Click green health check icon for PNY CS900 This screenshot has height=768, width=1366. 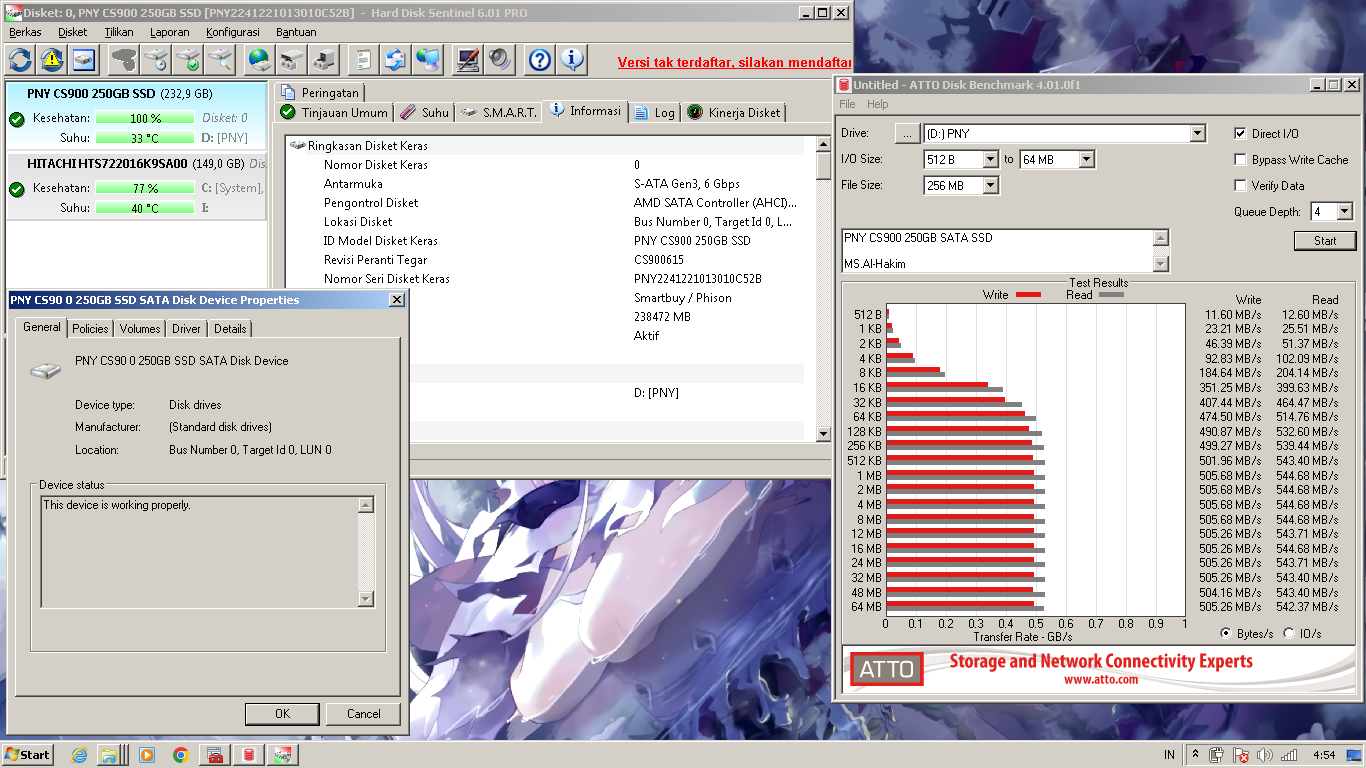16,119
